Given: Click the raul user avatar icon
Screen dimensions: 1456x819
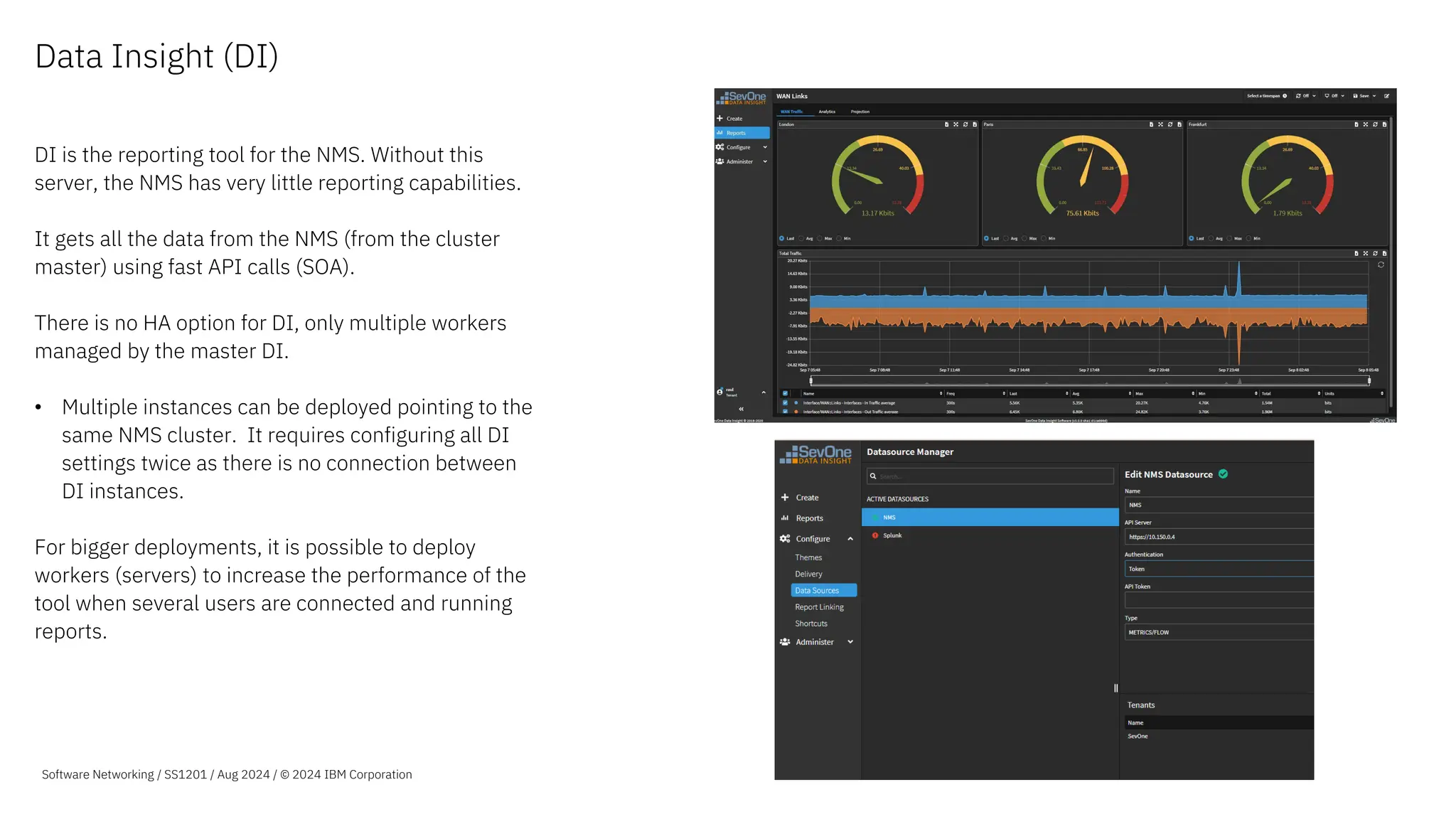Looking at the screenshot, I should [719, 392].
